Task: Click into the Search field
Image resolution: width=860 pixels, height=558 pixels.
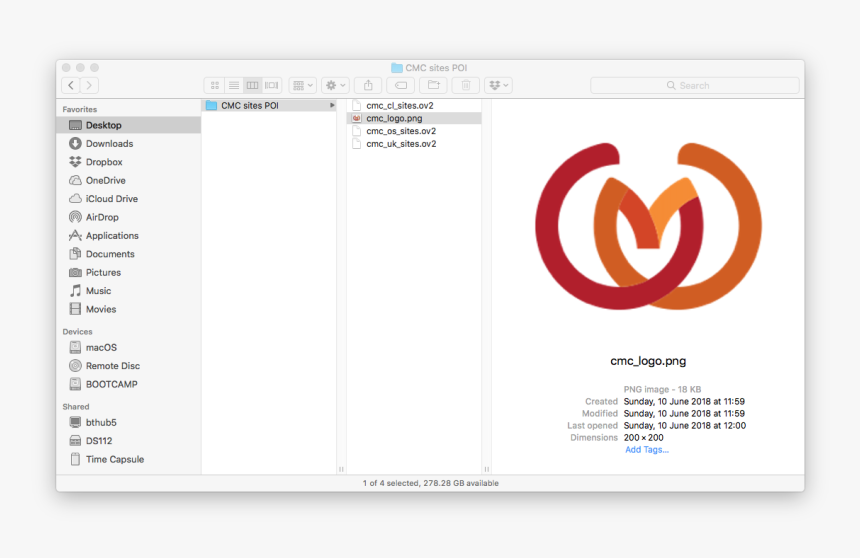Action: [x=694, y=85]
